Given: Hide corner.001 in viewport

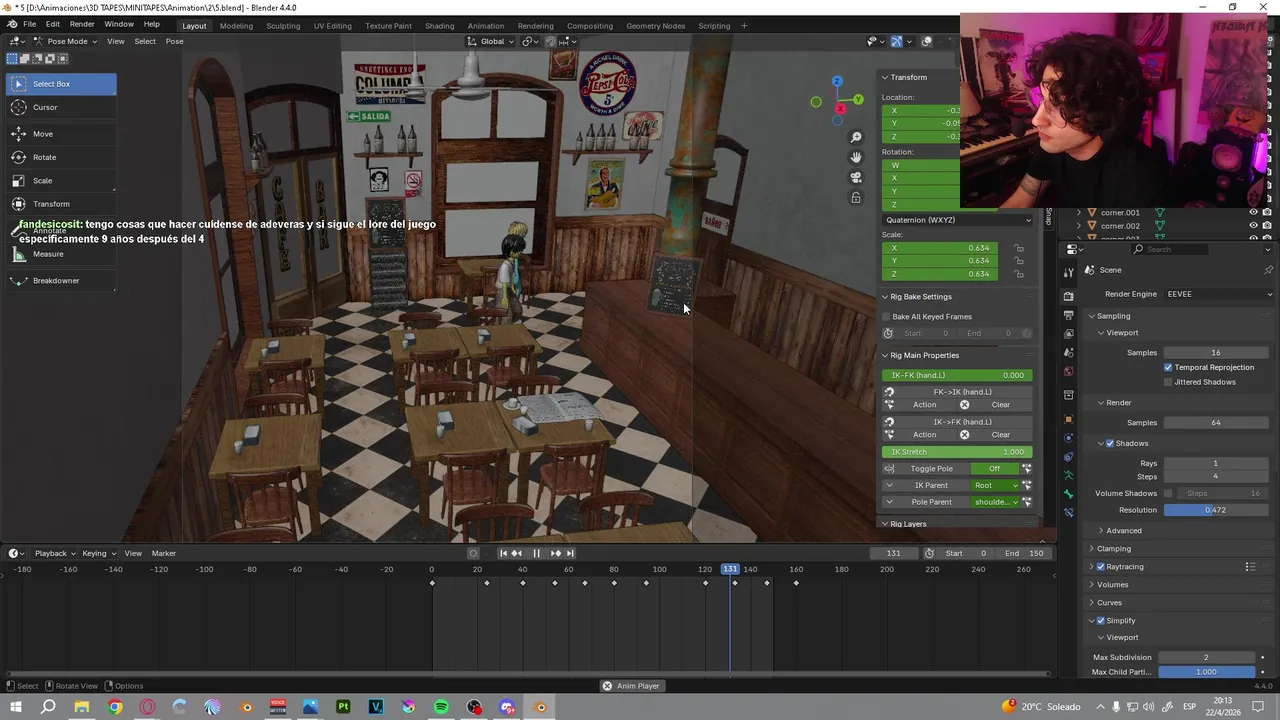Looking at the screenshot, I should pyautogui.click(x=1253, y=212).
